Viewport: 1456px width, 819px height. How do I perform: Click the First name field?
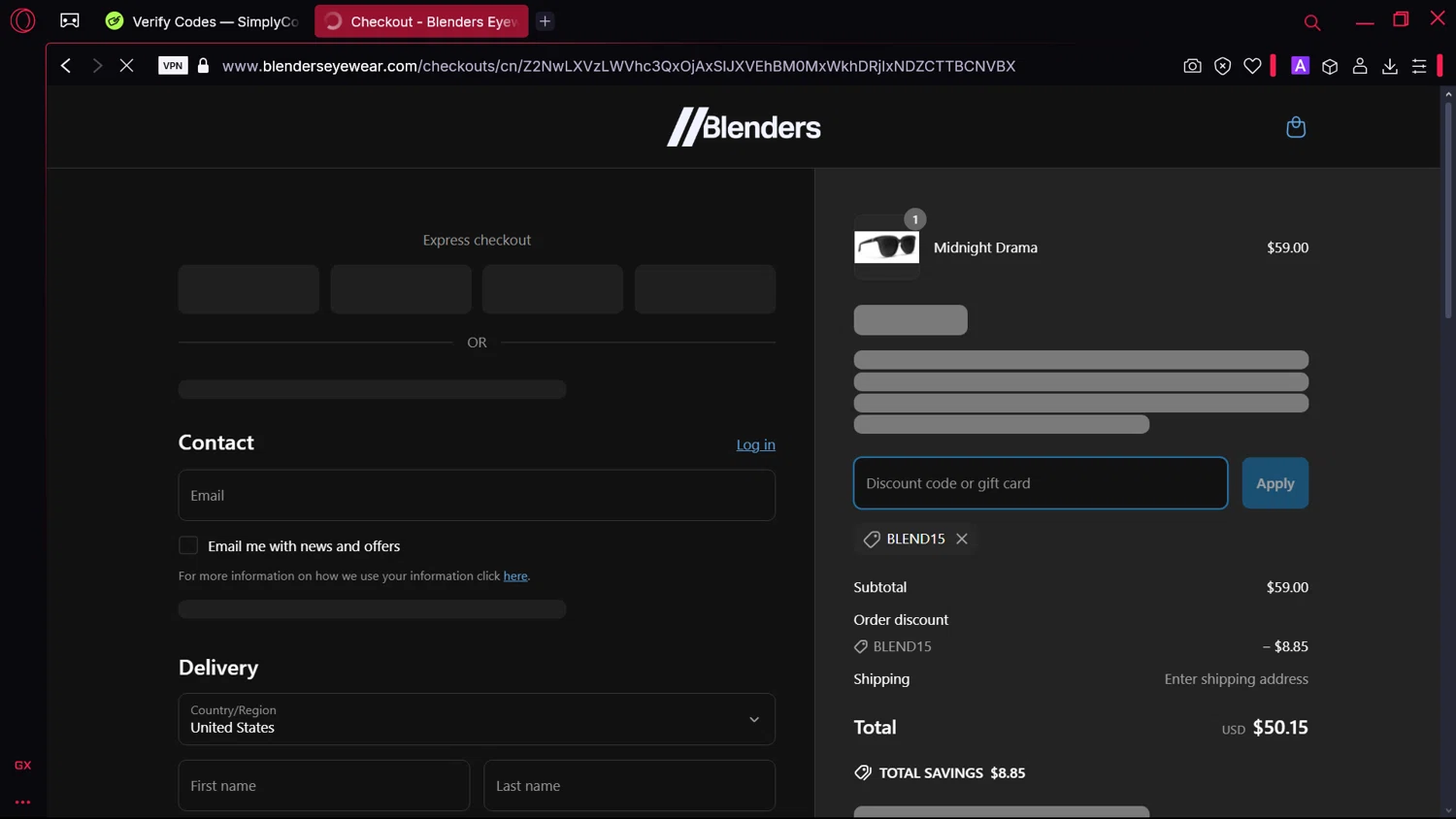pos(324,785)
